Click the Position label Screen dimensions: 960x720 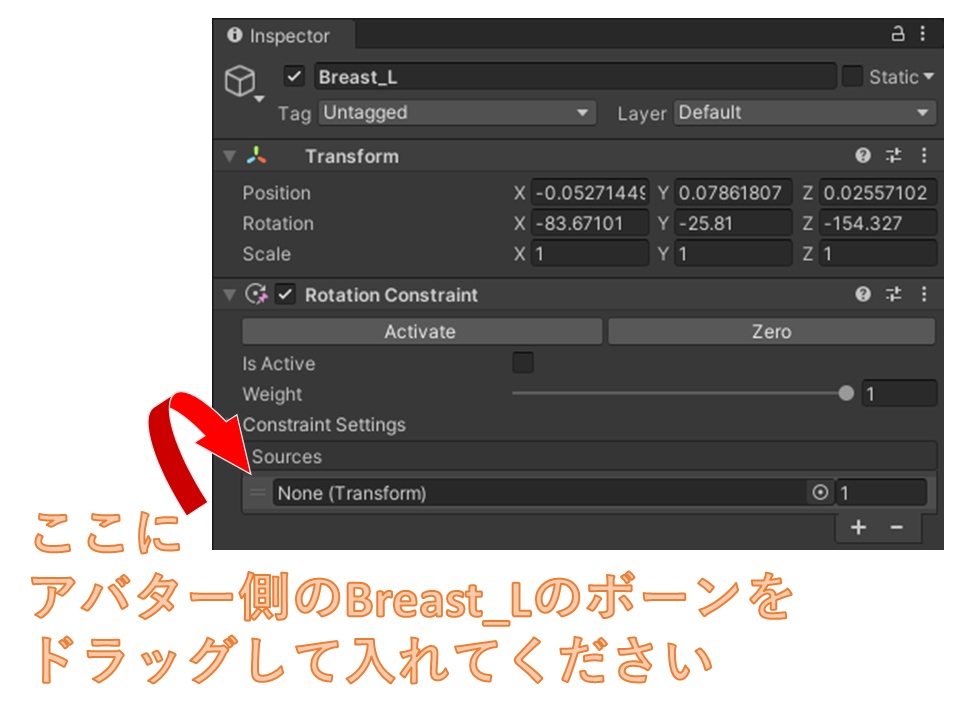277,193
